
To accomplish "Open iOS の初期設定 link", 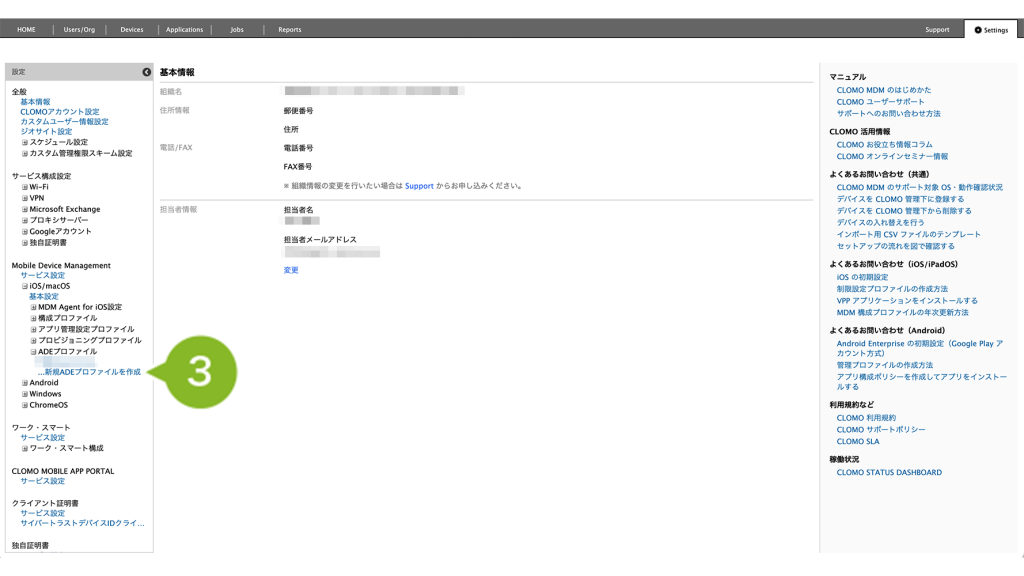I will (862, 278).
